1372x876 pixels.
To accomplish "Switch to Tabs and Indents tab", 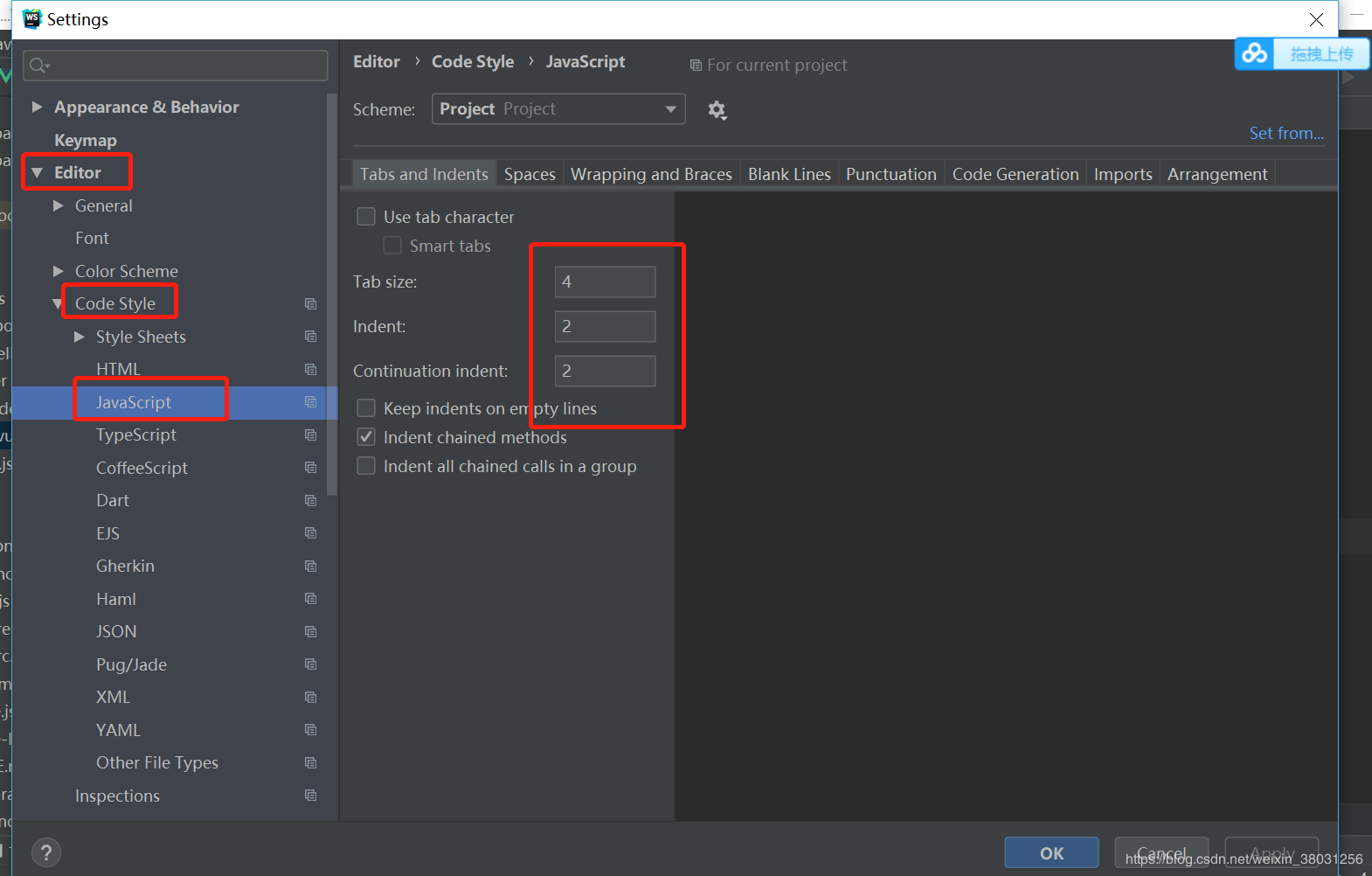I will (424, 174).
